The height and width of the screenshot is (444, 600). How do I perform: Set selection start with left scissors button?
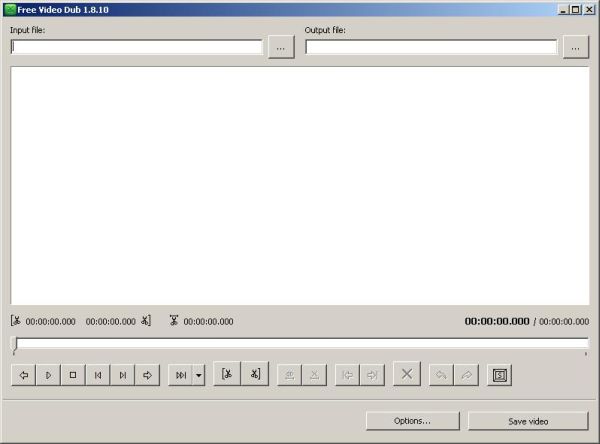[x=227, y=374]
